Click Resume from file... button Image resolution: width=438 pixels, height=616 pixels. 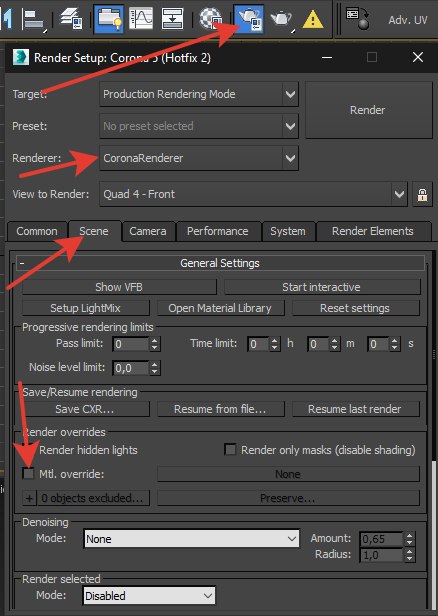click(x=220, y=409)
